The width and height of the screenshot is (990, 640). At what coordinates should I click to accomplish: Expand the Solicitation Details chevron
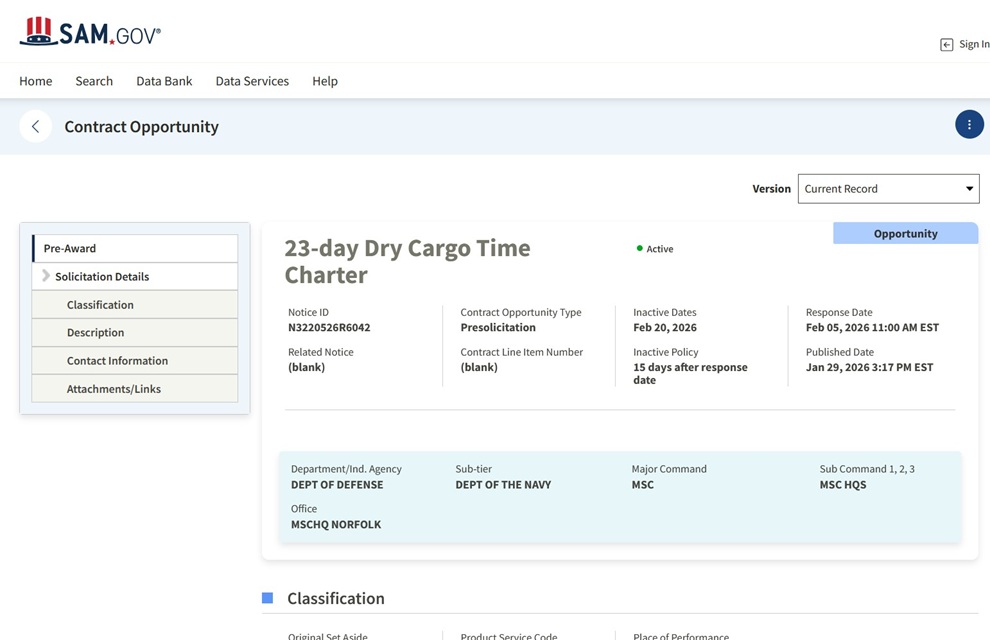click(46, 276)
